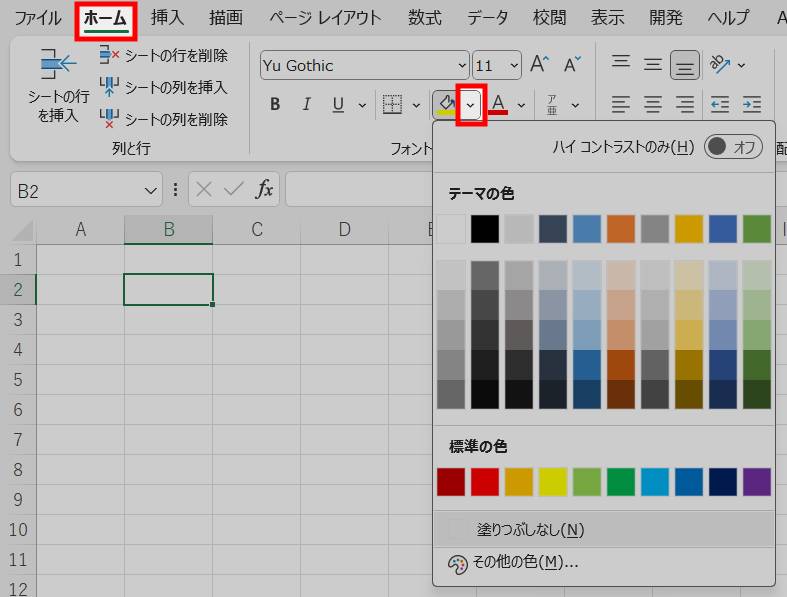Center text horizontally
This screenshot has height=597, width=787.
(652, 104)
